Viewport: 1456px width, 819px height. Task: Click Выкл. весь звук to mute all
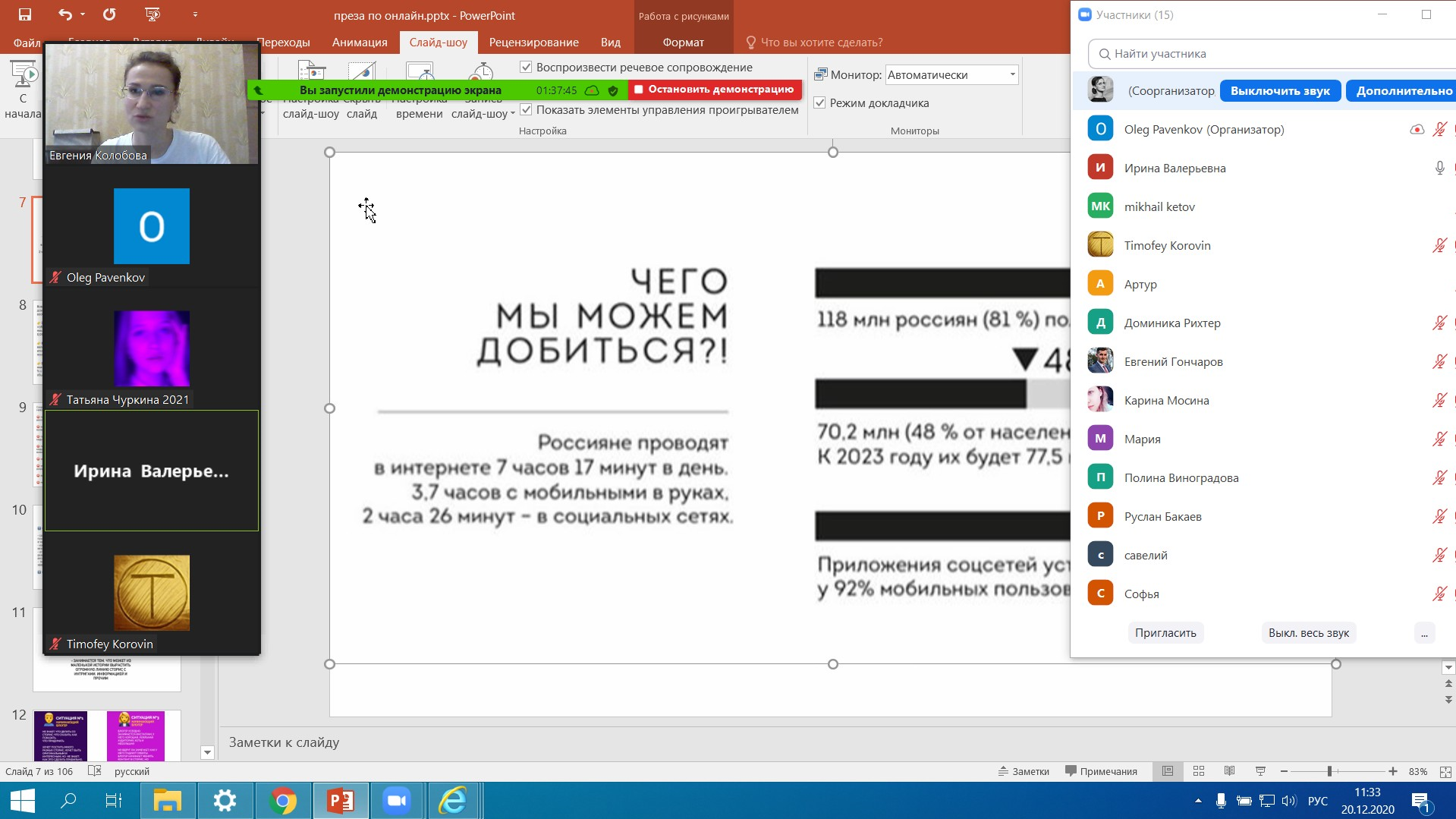pos(1308,633)
